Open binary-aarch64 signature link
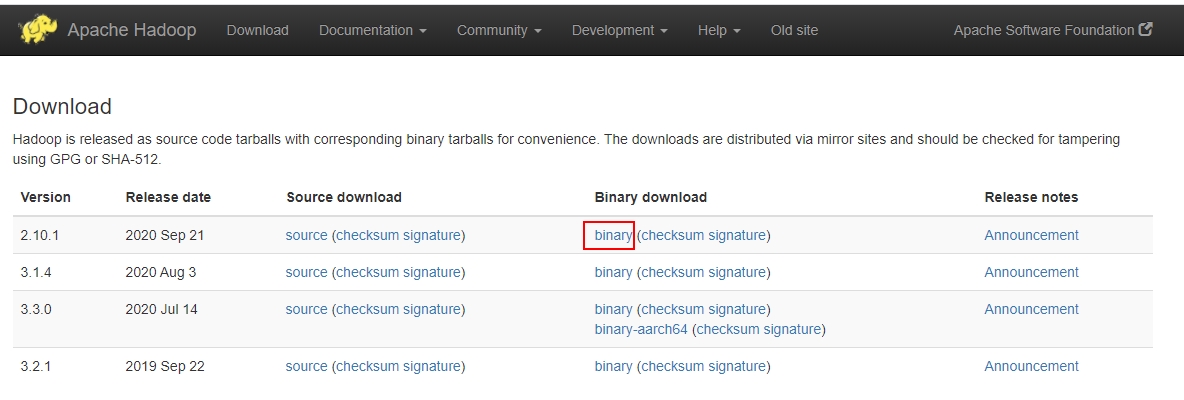This screenshot has width=1184, height=400. 792,329
